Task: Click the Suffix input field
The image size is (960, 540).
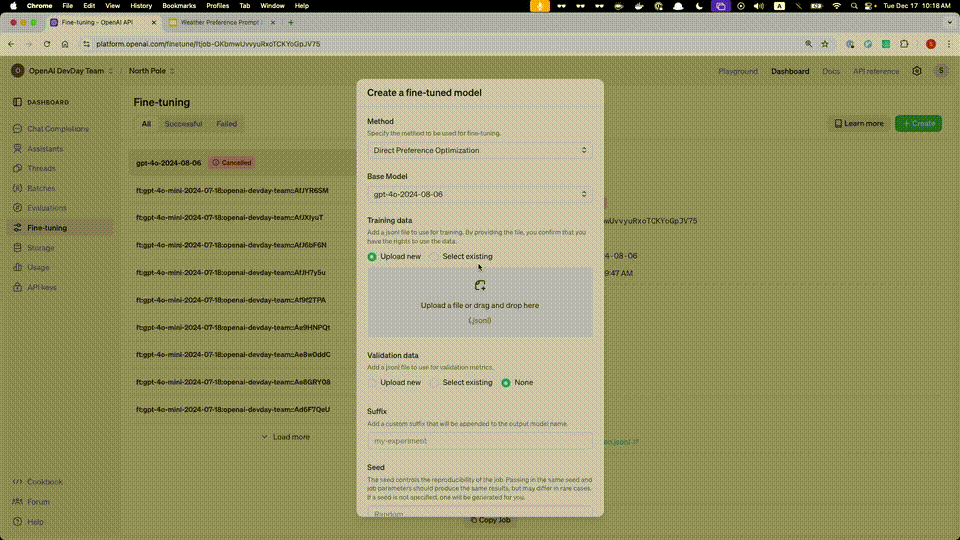Action: point(480,441)
